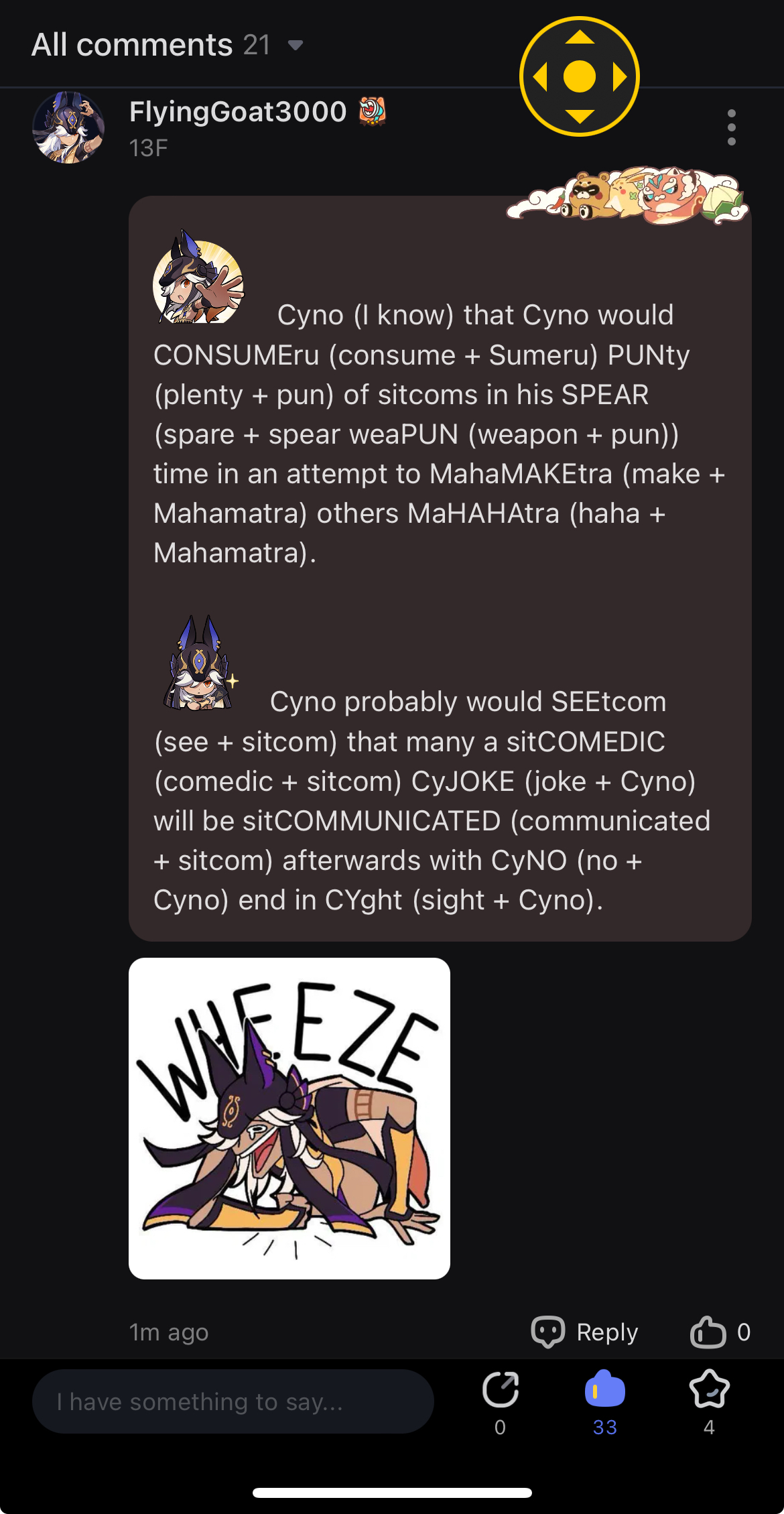The height and width of the screenshot is (1514, 784).
Task: Click the Reply text button
Action: 607,1332
